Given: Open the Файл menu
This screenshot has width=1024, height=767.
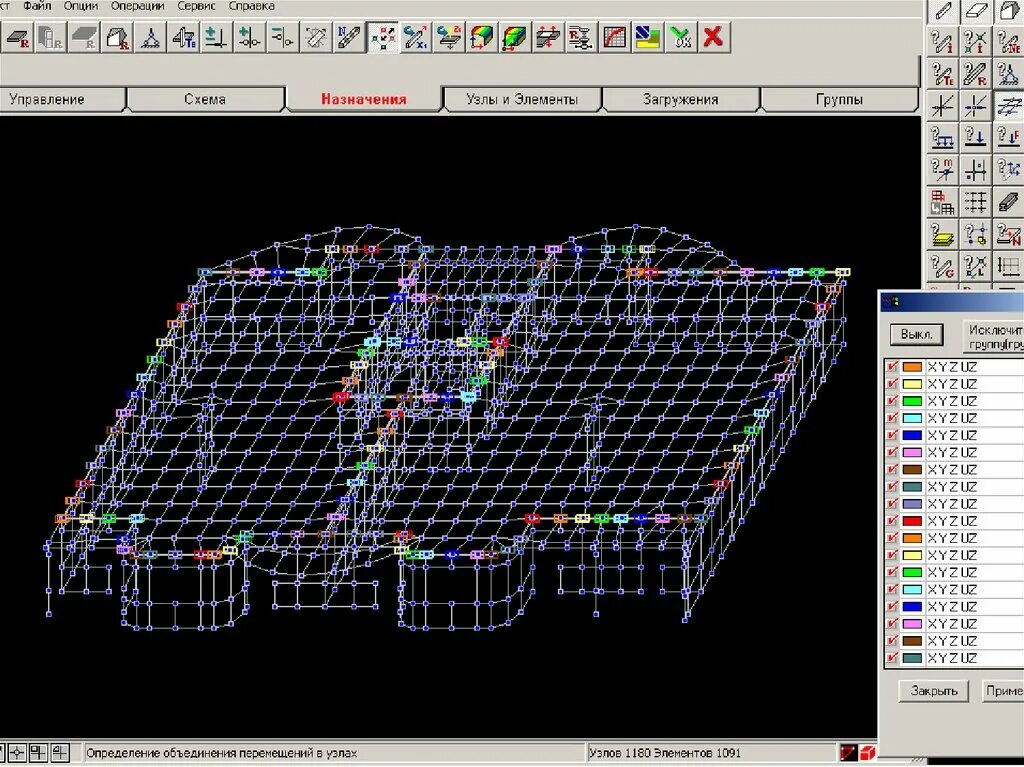Looking at the screenshot, I should (37, 6).
